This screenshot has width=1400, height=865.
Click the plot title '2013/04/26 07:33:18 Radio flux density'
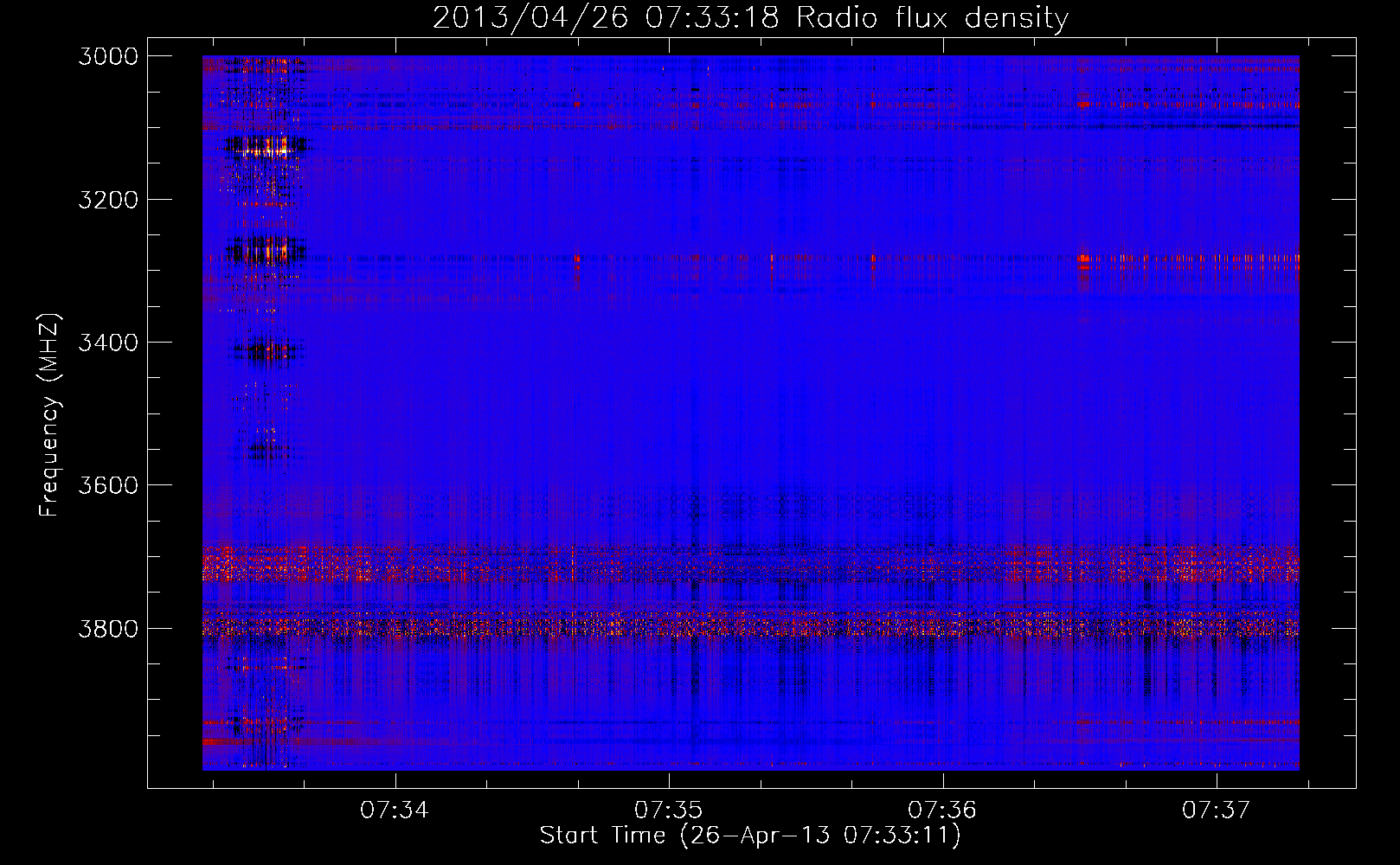click(x=750, y=17)
